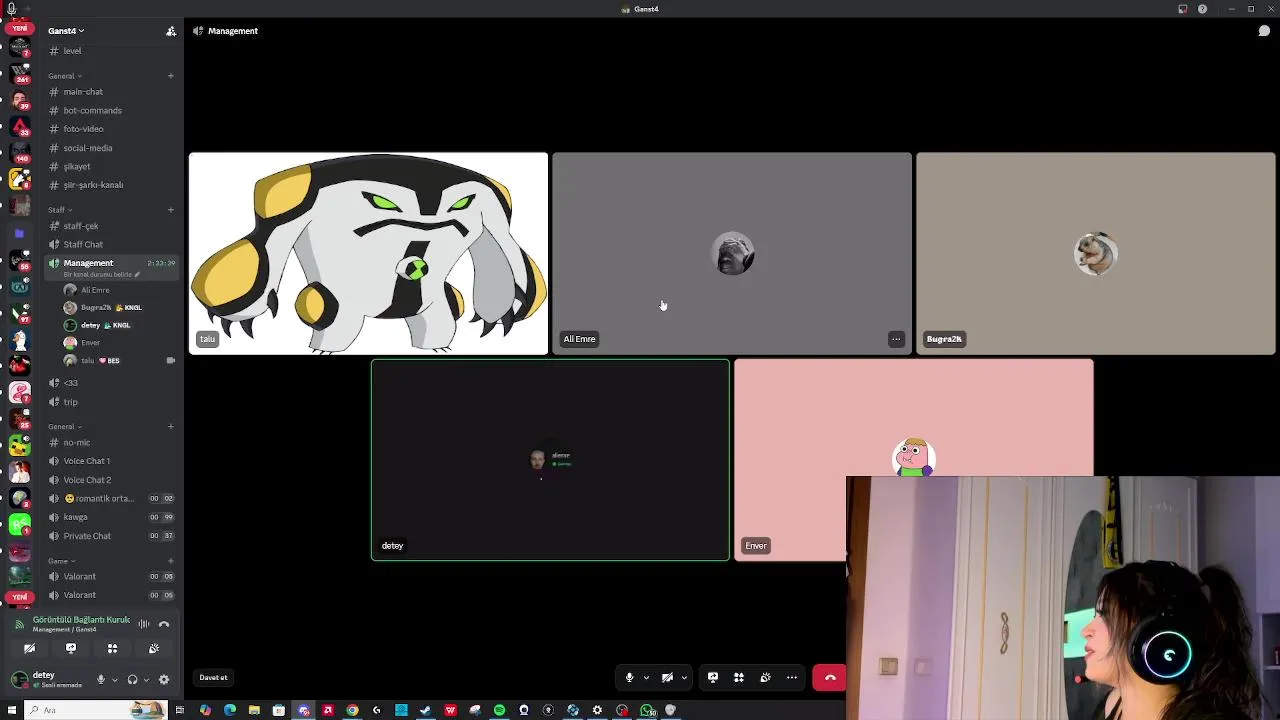
Task: Open the Ganst4 server dropdown menu
Action: (x=66, y=31)
